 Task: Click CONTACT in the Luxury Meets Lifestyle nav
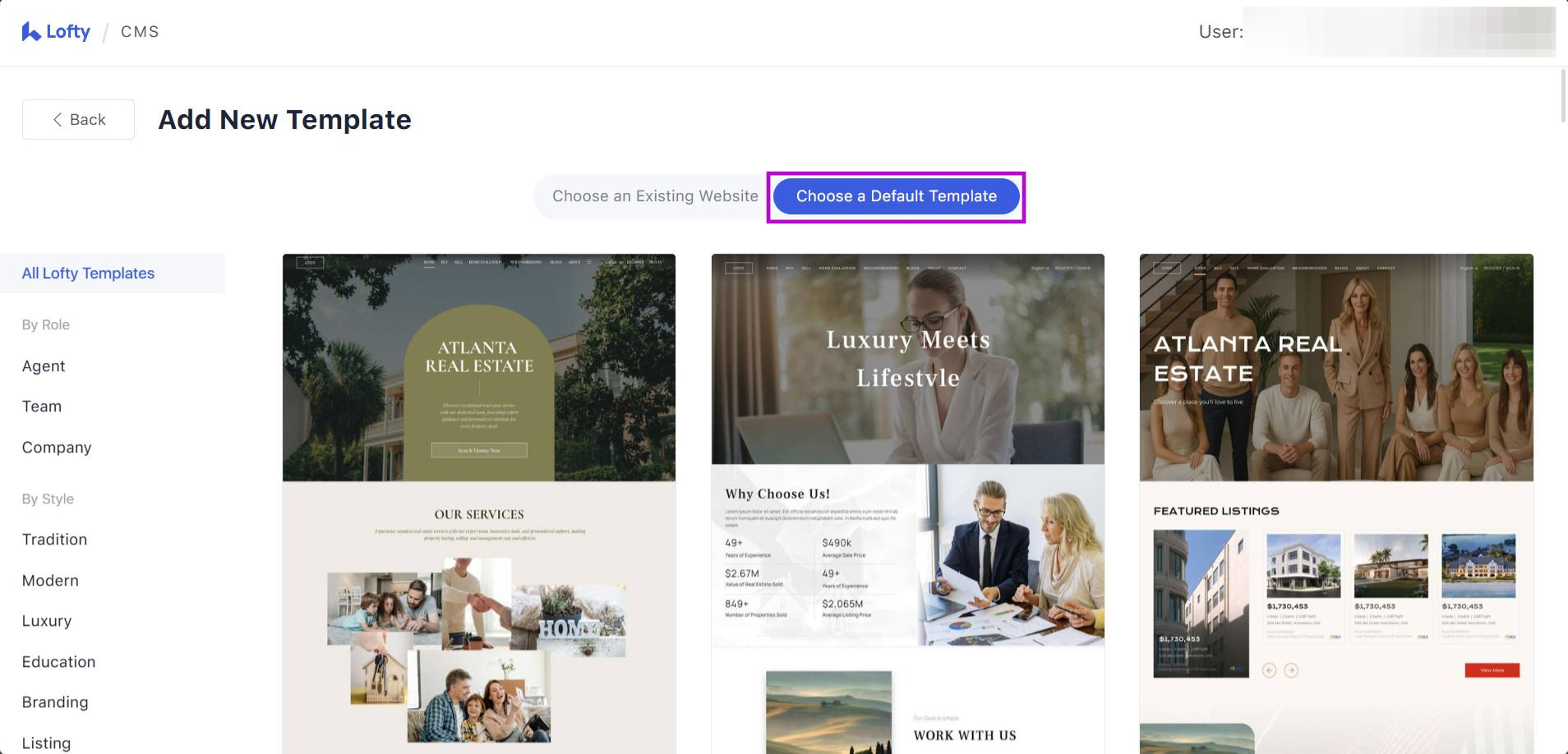point(957,268)
